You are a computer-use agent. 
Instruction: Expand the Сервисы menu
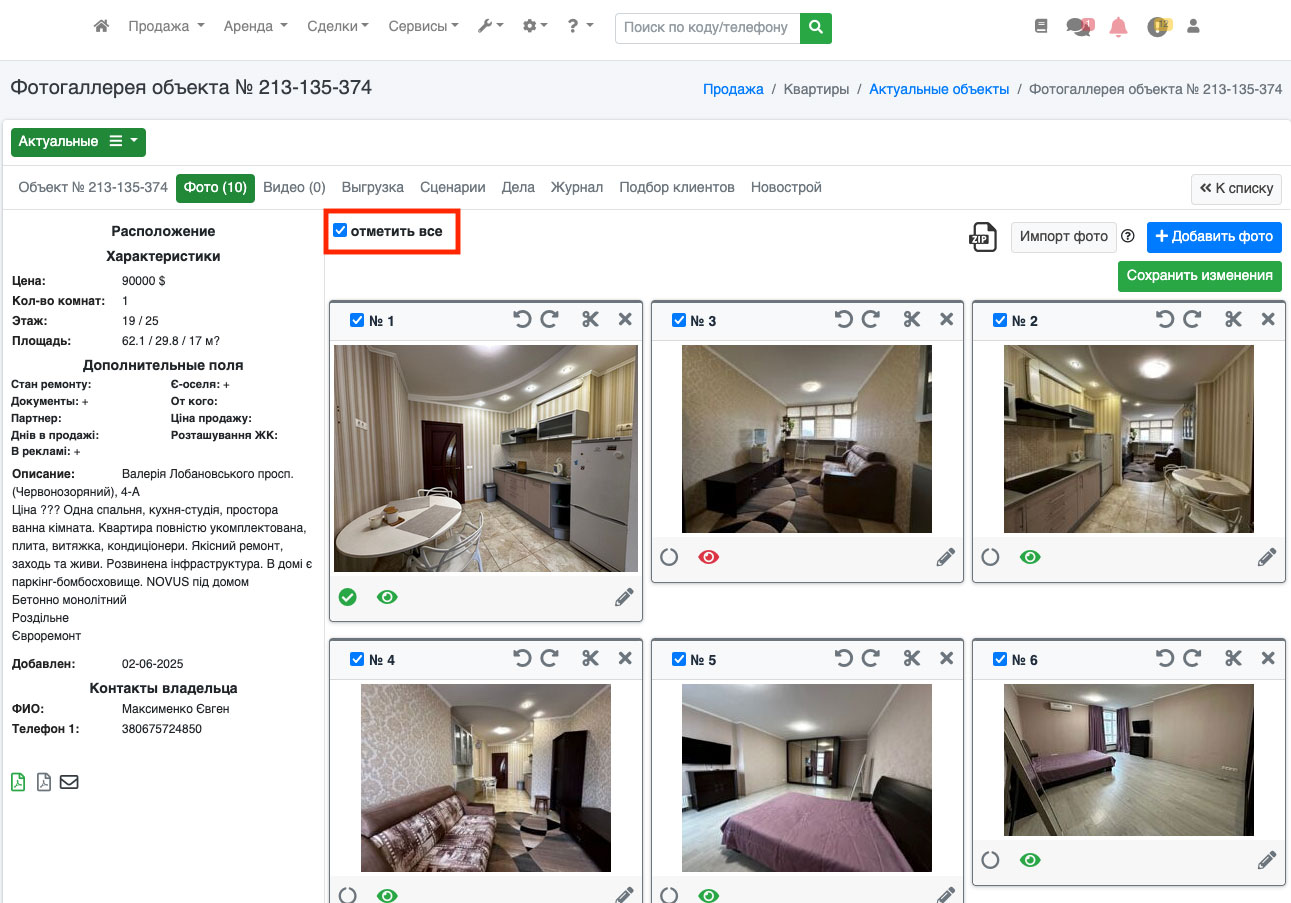click(423, 27)
